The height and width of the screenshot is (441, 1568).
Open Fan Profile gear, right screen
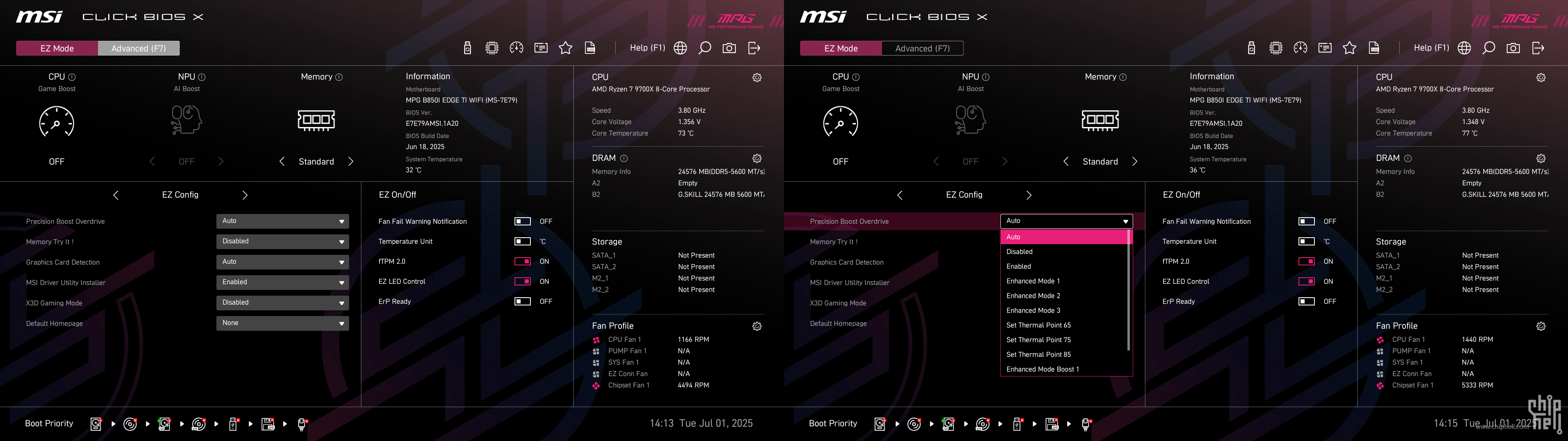tap(1541, 327)
